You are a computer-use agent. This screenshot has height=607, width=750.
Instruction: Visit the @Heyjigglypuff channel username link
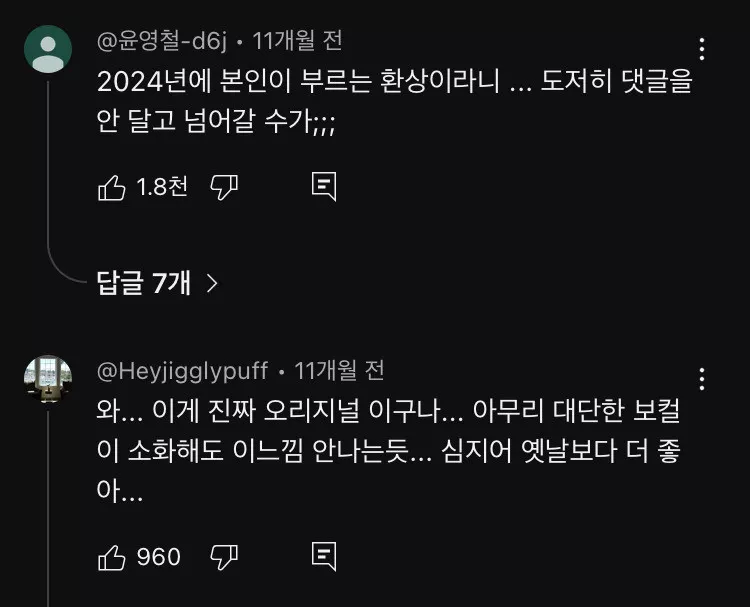[x=182, y=371]
